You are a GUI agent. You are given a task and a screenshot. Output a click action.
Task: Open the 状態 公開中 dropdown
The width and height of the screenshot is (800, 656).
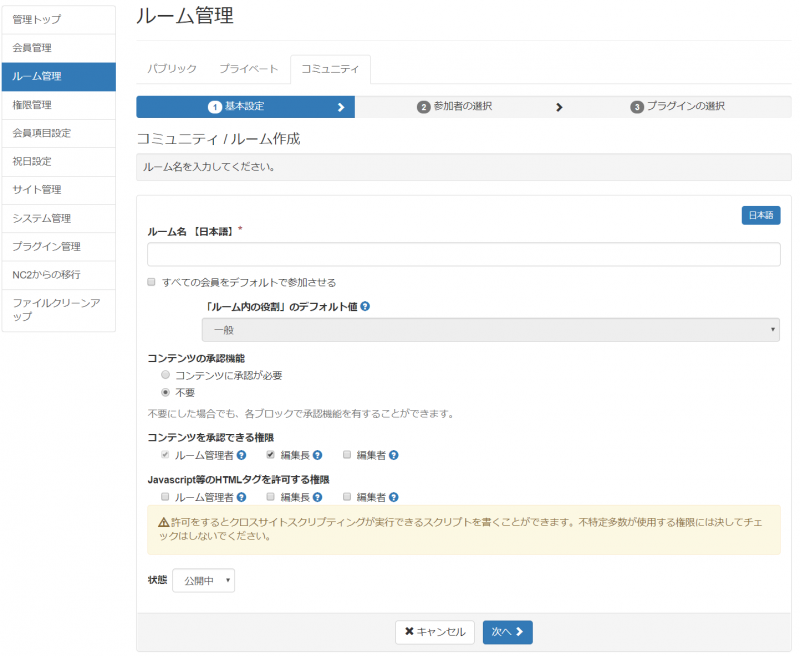203,580
